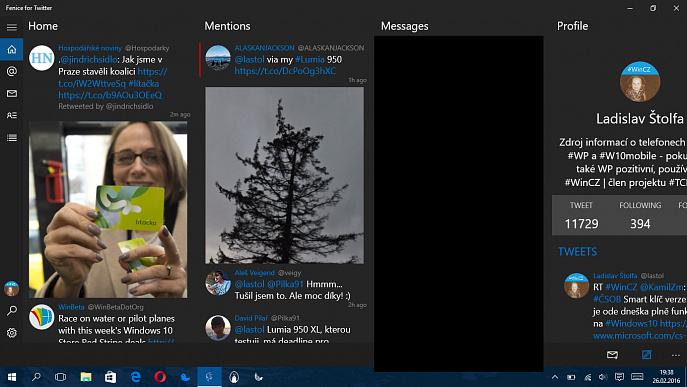Launch Microsoft Edge from taskbar

tap(135, 377)
